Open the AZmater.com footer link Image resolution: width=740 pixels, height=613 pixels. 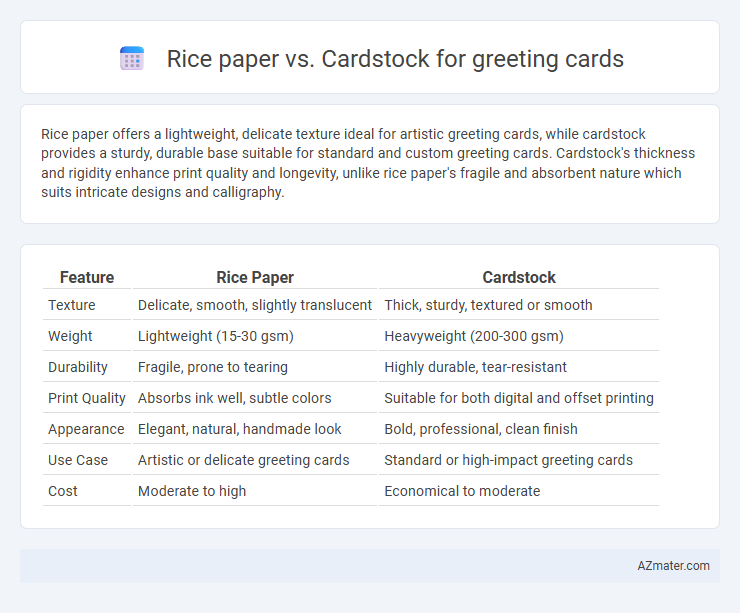(673, 566)
